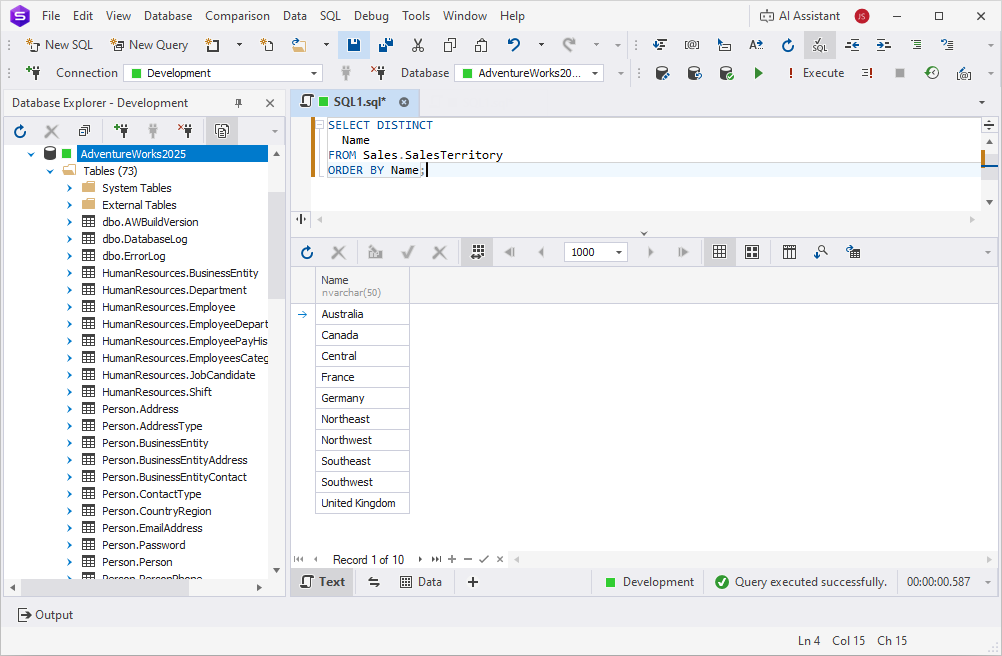Click the Stop execution square icon
1002x656 pixels.
[x=900, y=73]
